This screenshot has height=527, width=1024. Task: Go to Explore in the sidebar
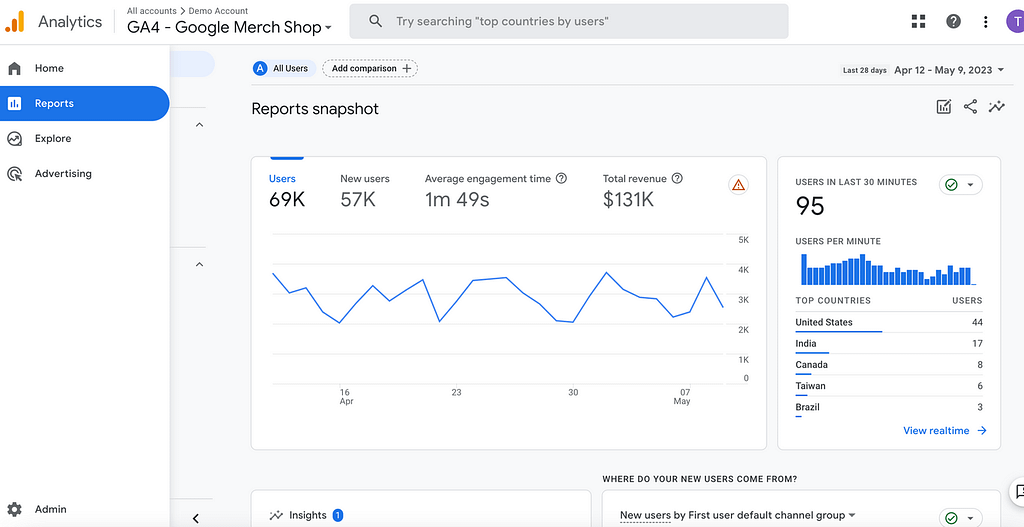pos(53,139)
